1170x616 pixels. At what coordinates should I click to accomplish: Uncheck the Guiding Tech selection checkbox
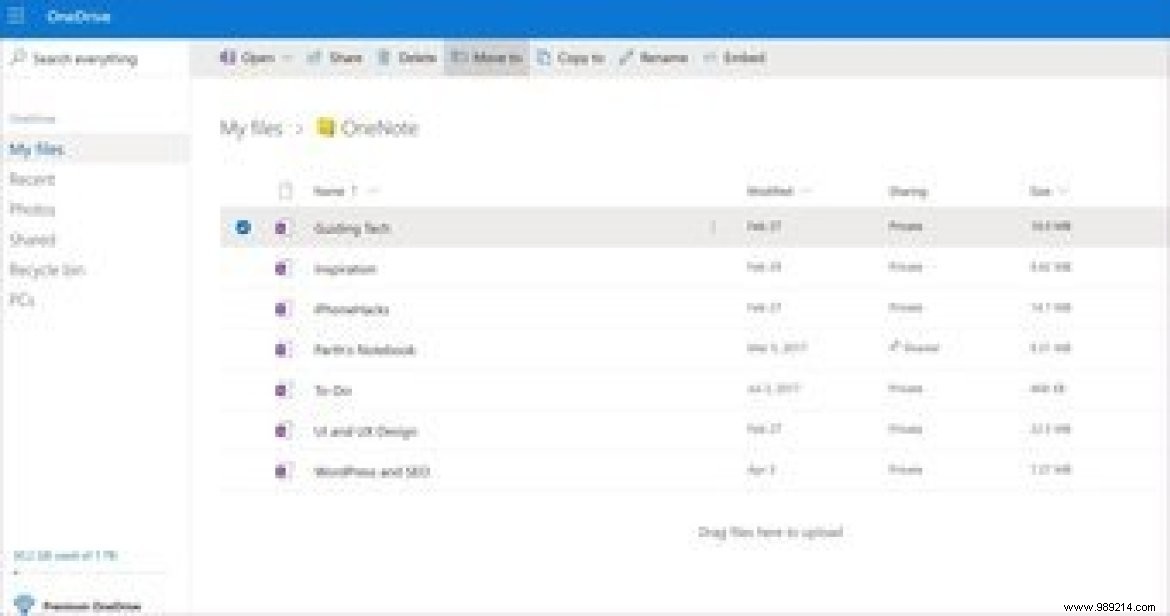(x=242, y=226)
